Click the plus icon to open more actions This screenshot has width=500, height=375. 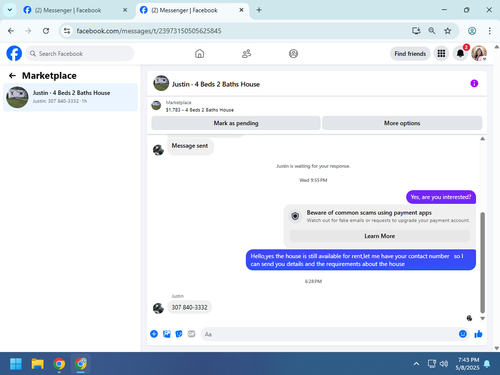point(154,334)
